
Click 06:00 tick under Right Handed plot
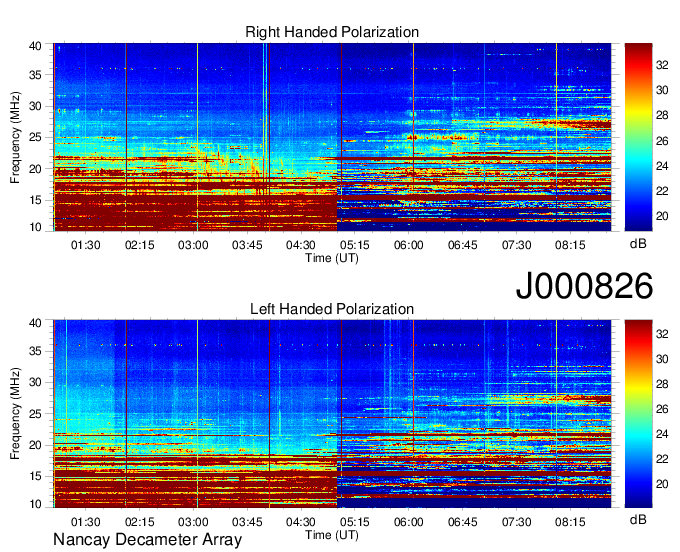pyautogui.click(x=409, y=245)
